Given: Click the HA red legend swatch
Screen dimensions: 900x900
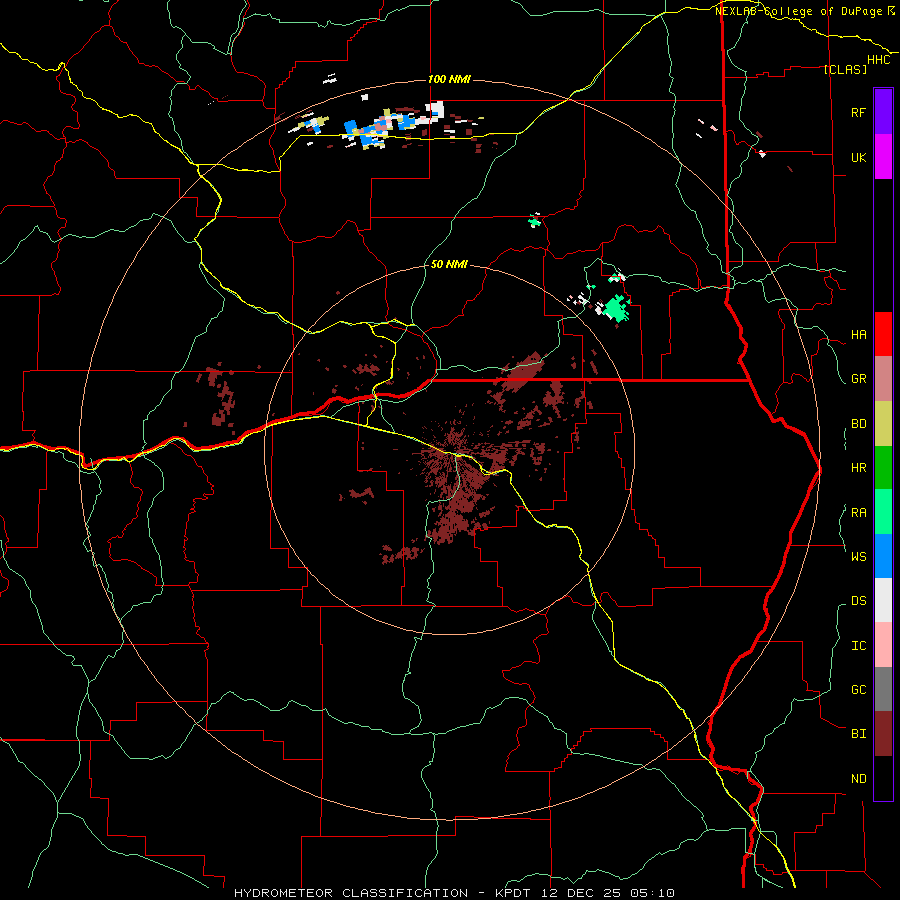Looking at the screenshot, I should (x=883, y=334).
